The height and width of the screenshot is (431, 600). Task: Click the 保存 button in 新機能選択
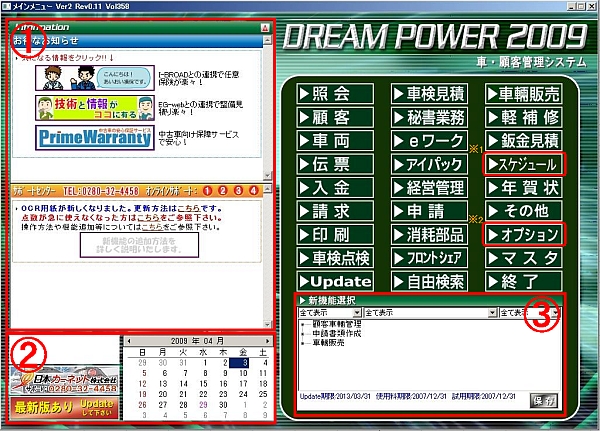click(x=544, y=401)
